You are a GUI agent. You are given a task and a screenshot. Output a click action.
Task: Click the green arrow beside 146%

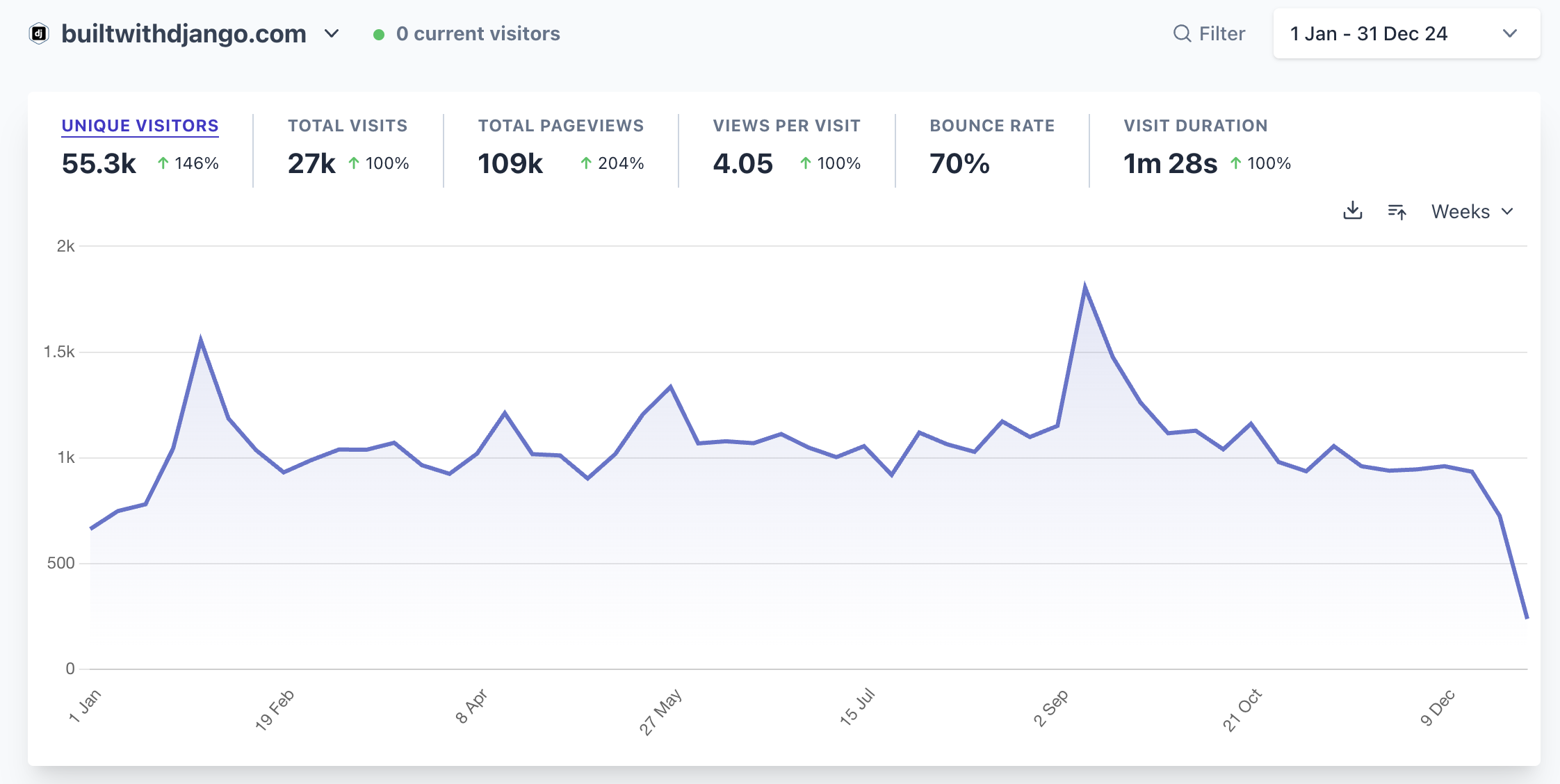pos(163,163)
